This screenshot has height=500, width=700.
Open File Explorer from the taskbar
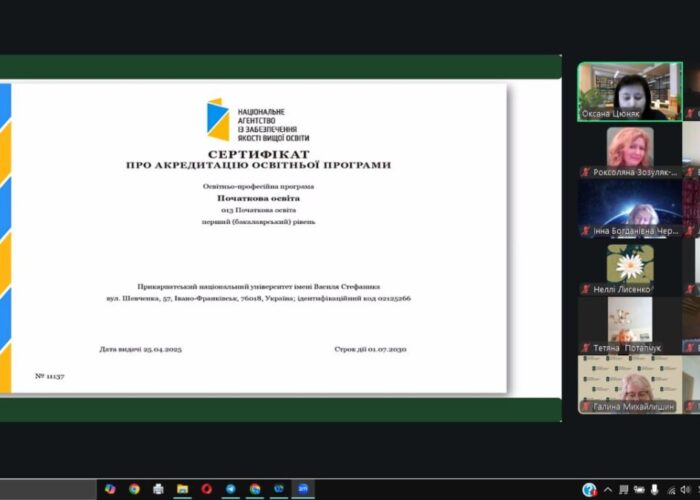click(182, 489)
